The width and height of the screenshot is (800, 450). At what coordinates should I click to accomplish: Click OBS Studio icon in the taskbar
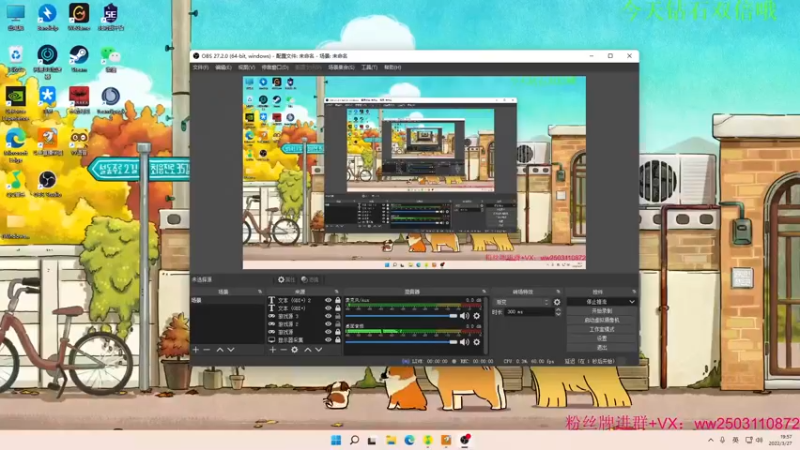pos(465,440)
